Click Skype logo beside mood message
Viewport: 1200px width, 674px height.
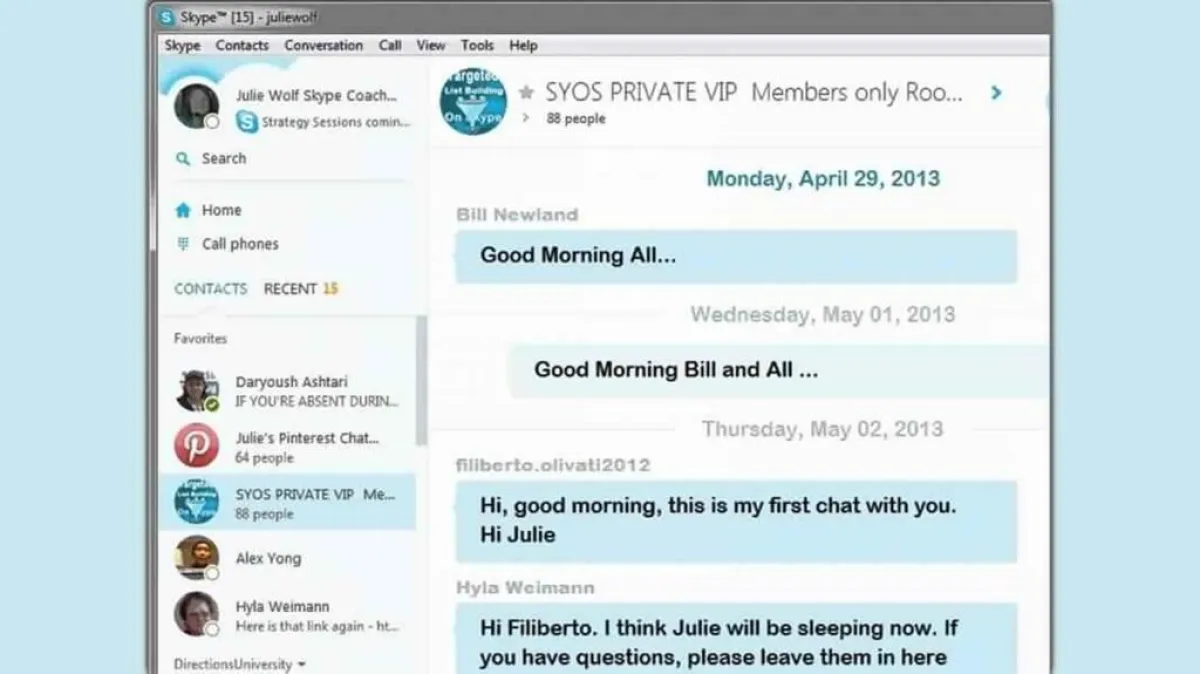click(x=246, y=122)
